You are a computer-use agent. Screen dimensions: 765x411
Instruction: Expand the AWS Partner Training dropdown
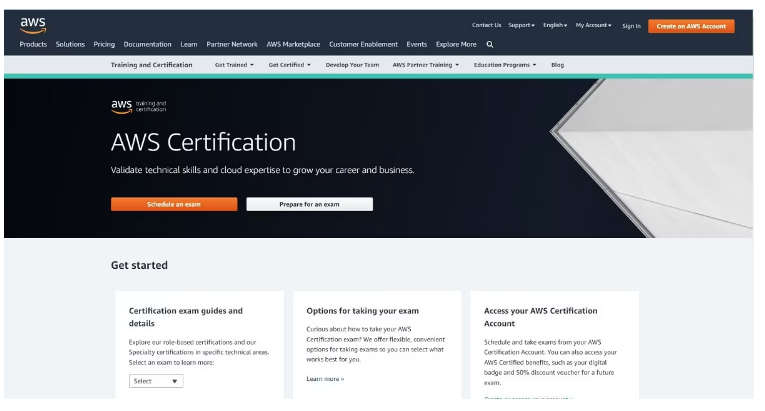pyautogui.click(x=425, y=65)
